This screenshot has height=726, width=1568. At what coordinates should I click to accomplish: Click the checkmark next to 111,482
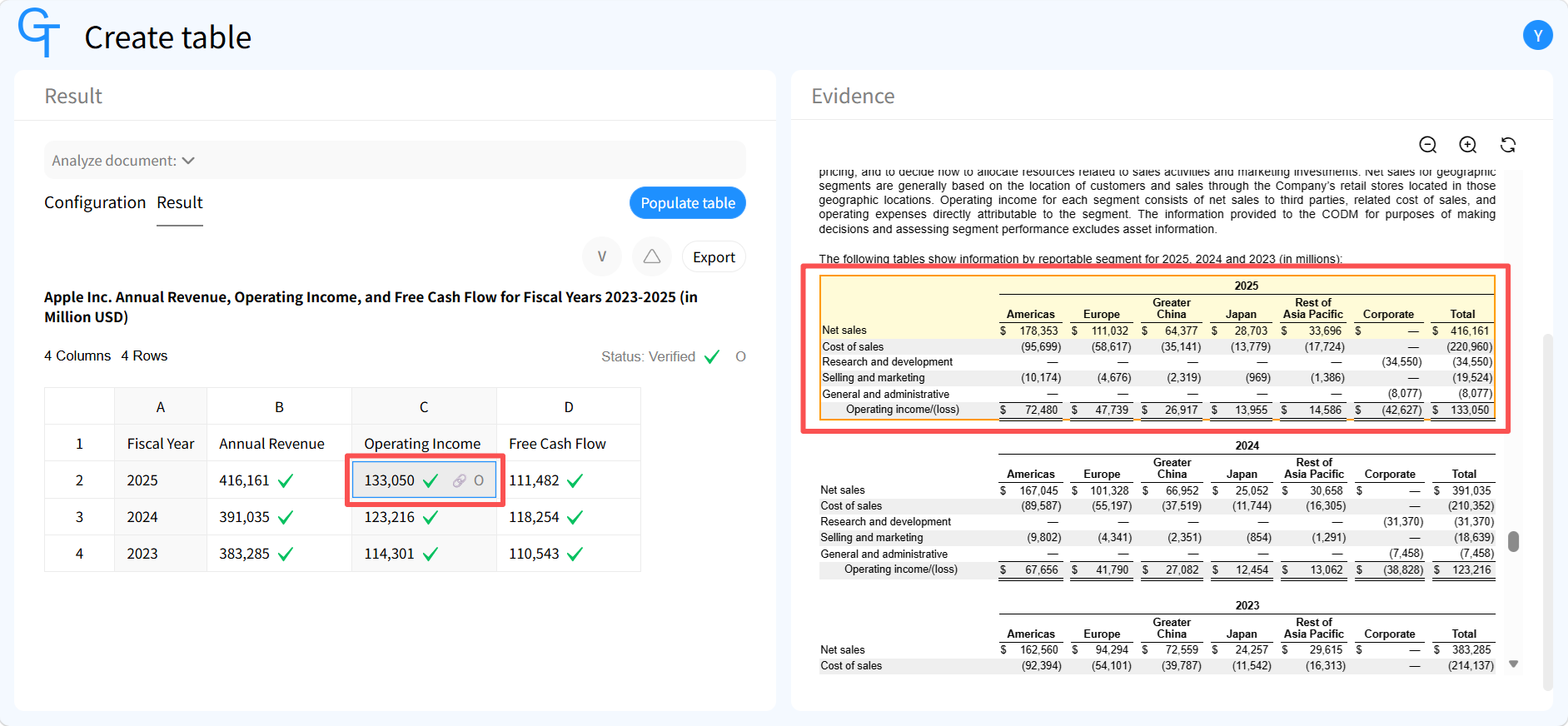[575, 480]
